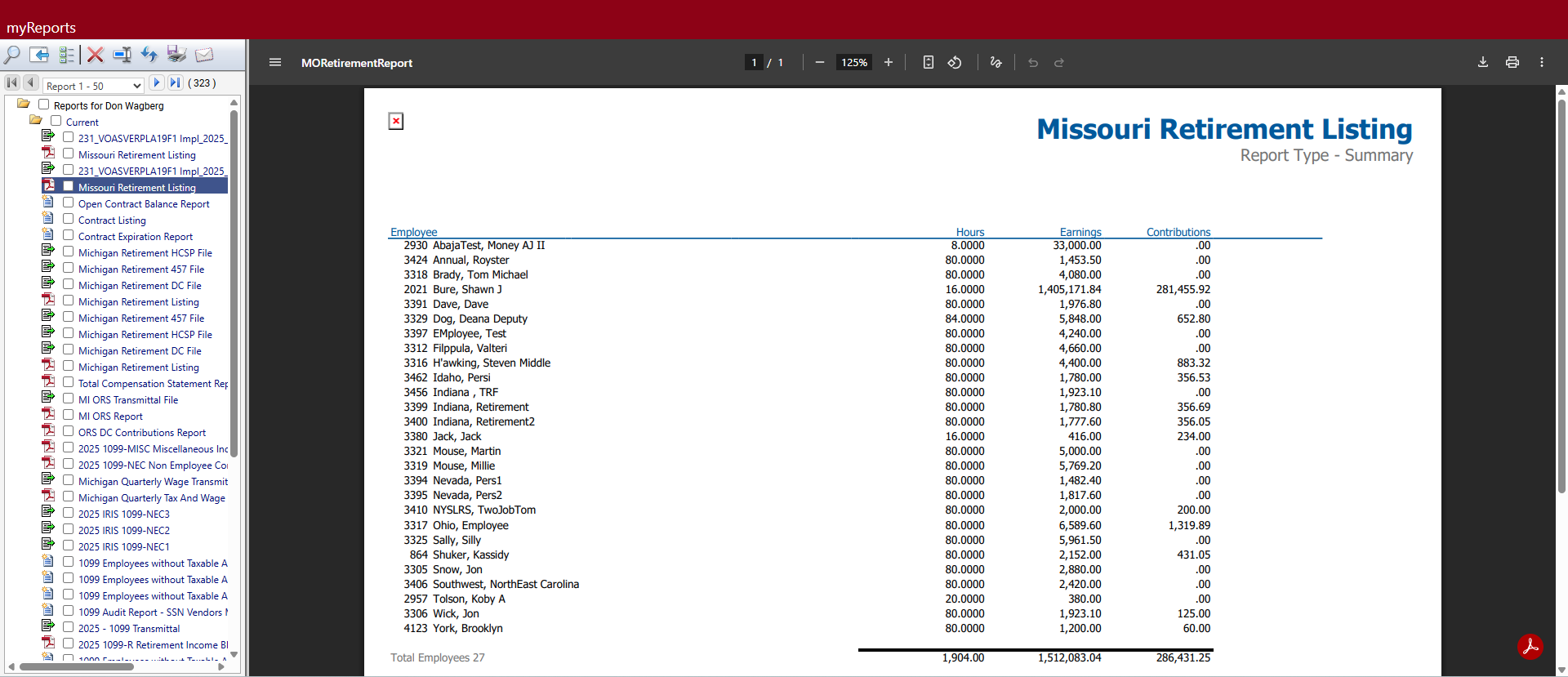Click the PDF draw annotation icon
This screenshot has width=1568, height=677.
click(996, 63)
